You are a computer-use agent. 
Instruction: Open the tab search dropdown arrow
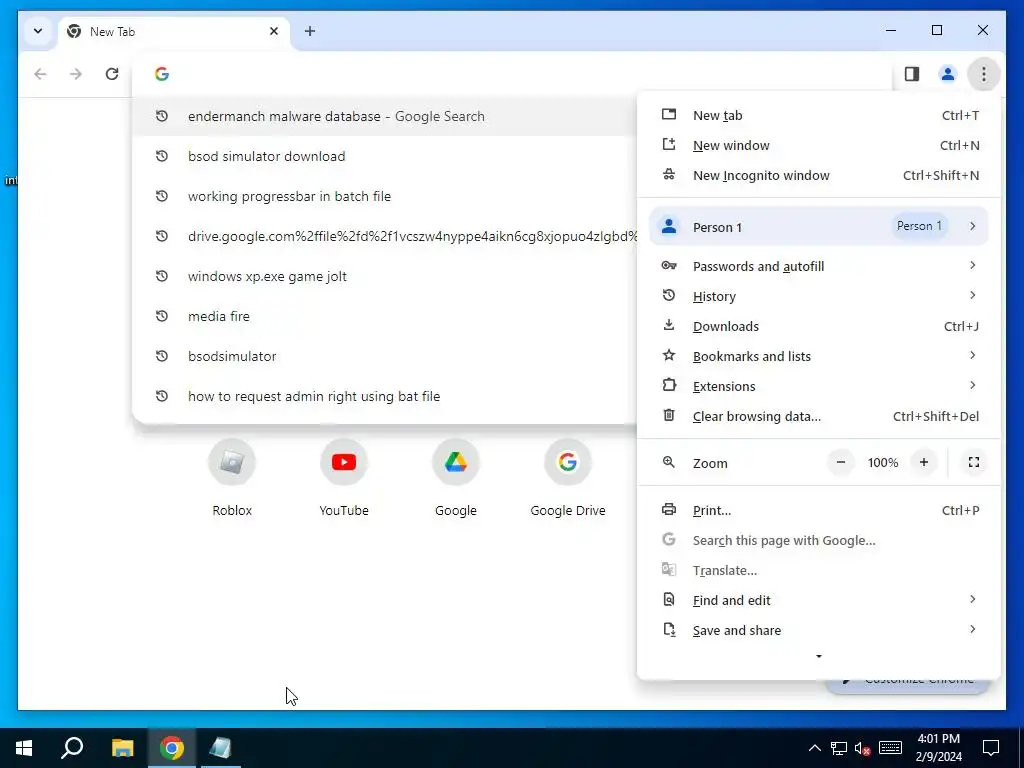coord(38,31)
